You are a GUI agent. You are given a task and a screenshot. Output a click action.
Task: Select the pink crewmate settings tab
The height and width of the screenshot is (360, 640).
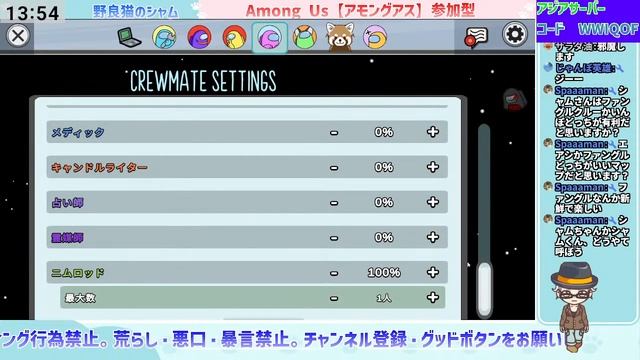[x=269, y=38]
